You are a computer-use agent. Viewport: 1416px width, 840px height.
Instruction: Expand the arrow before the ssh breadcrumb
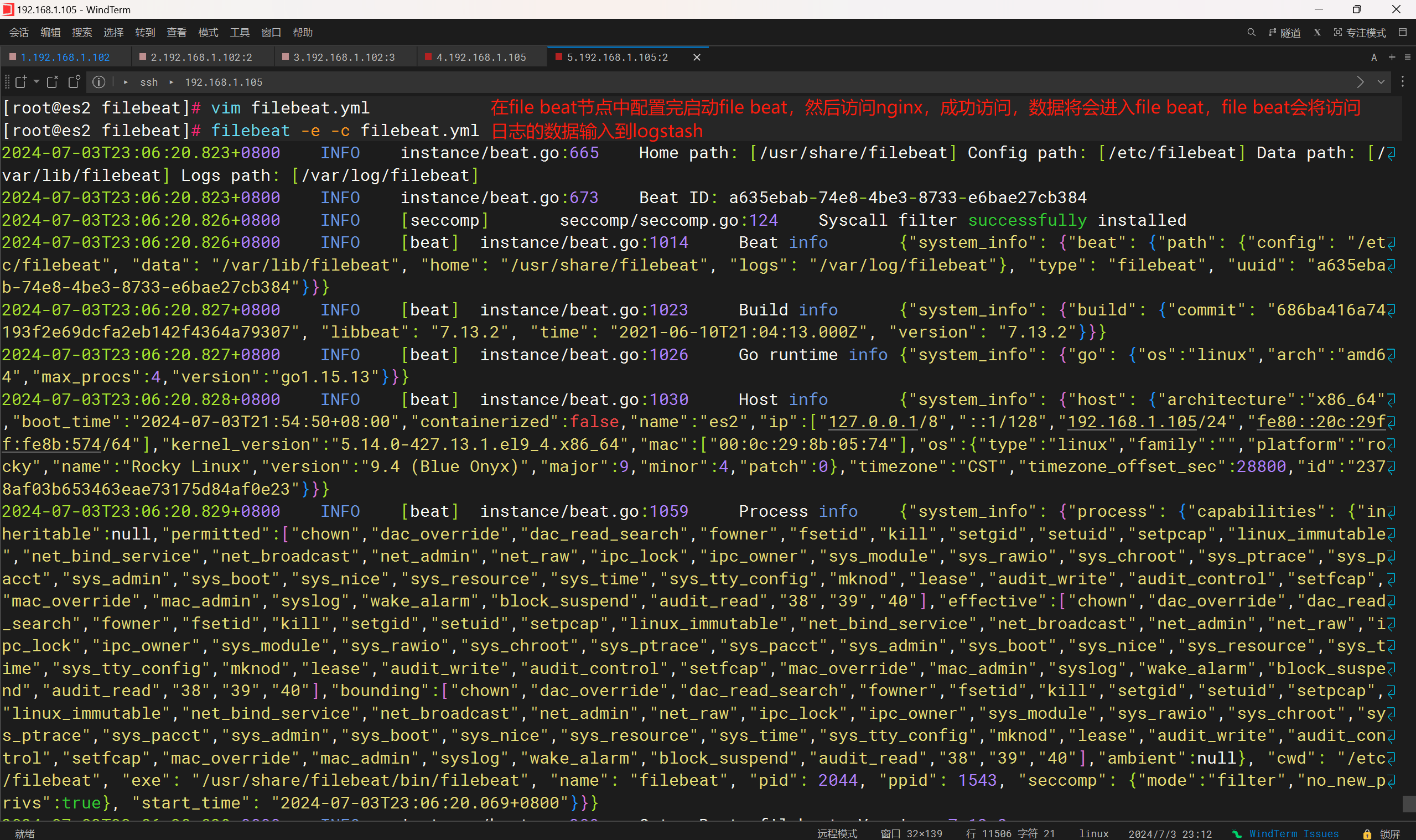(x=126, y=82)
